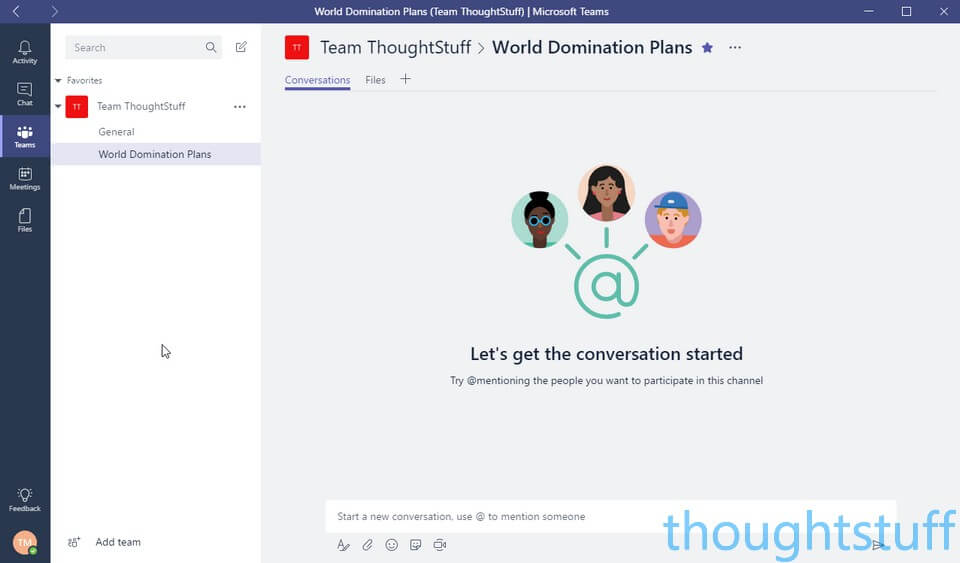960x563 pixels.
Task: Select the General channel
Action: click(116, 132)
